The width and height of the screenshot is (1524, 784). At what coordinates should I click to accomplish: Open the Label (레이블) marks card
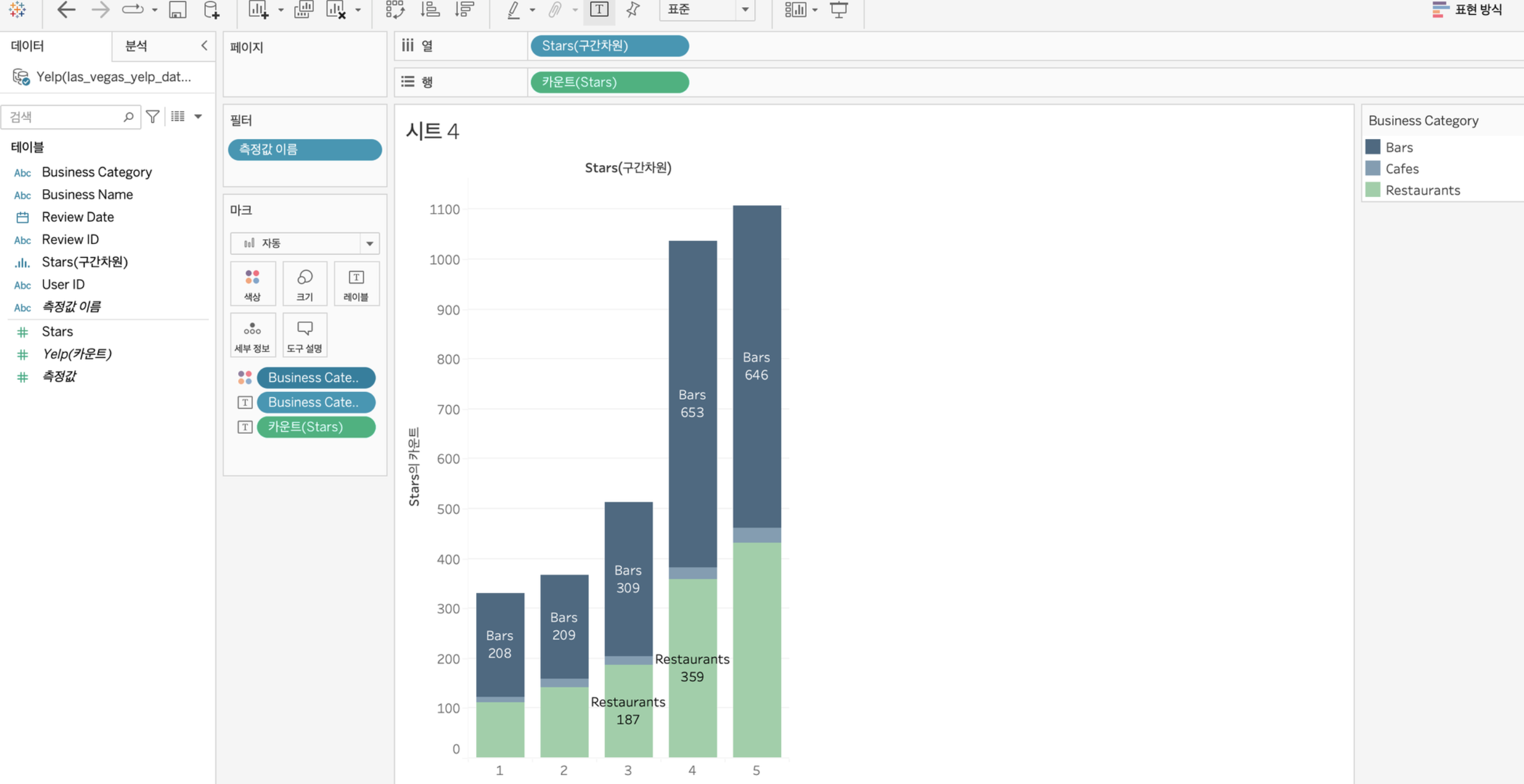tap(356, 284)
